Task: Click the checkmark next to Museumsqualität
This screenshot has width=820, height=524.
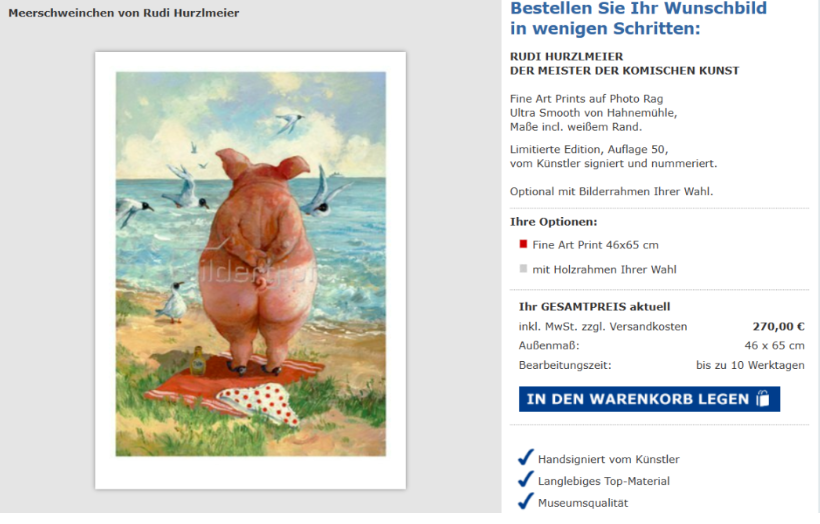Action: click(x=526, y=502)
